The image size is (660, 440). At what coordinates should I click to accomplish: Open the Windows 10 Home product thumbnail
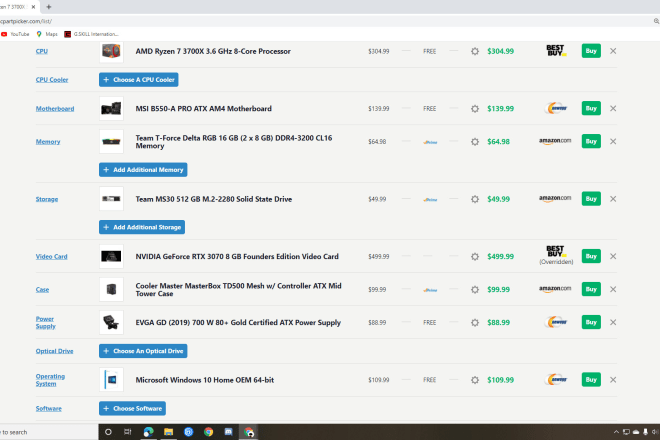coord(111,380)
